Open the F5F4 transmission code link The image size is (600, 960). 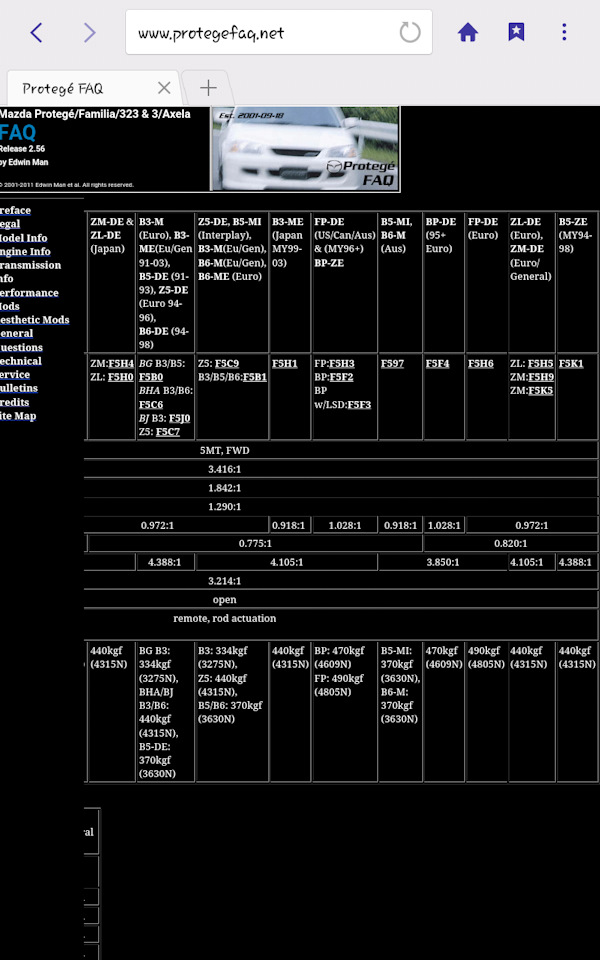437,364
